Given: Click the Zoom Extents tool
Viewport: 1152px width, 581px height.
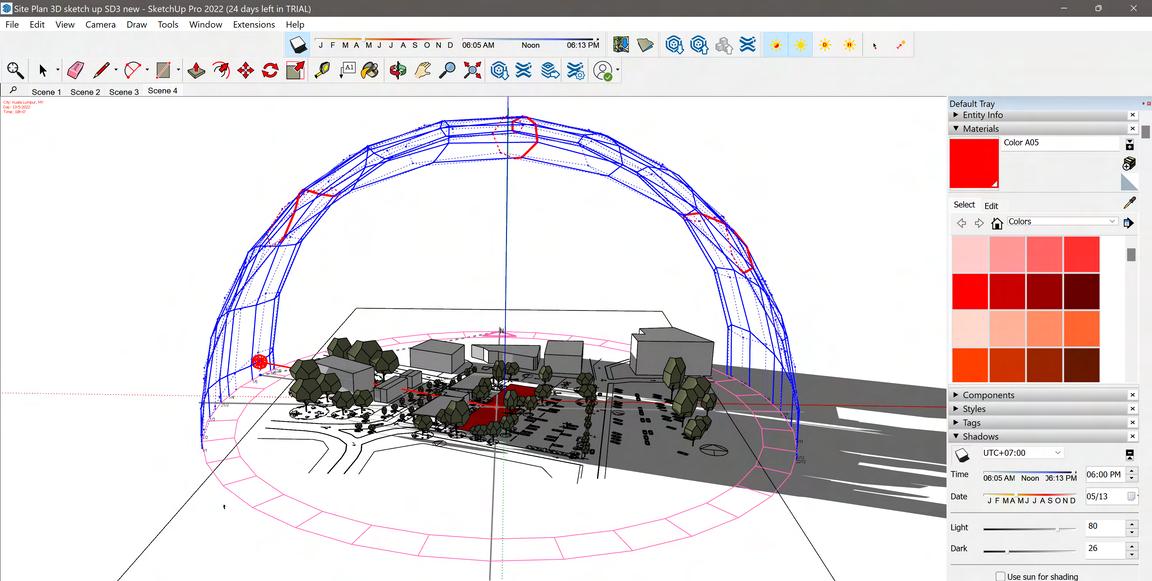Looking at the screenshot, I should point(472,70).
